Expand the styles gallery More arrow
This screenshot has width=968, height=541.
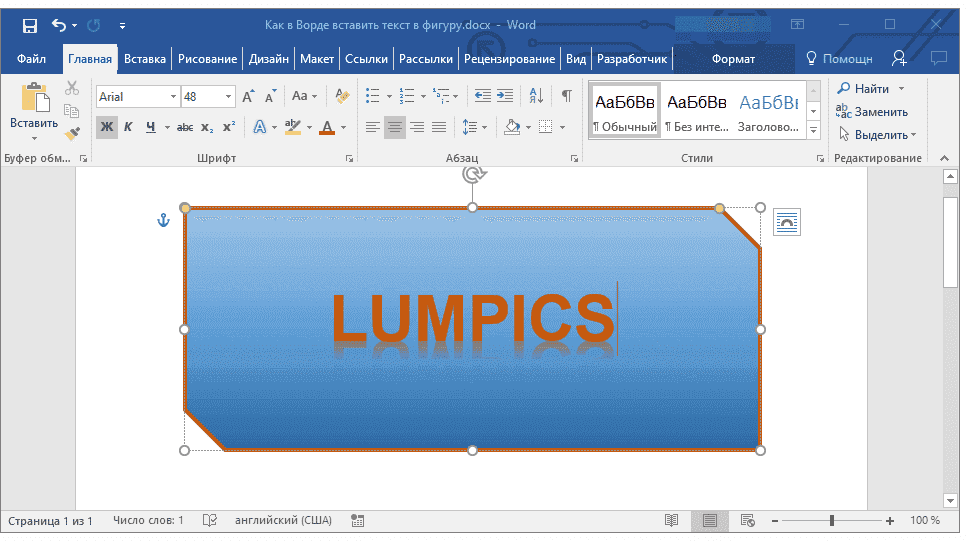pos(814,131)
